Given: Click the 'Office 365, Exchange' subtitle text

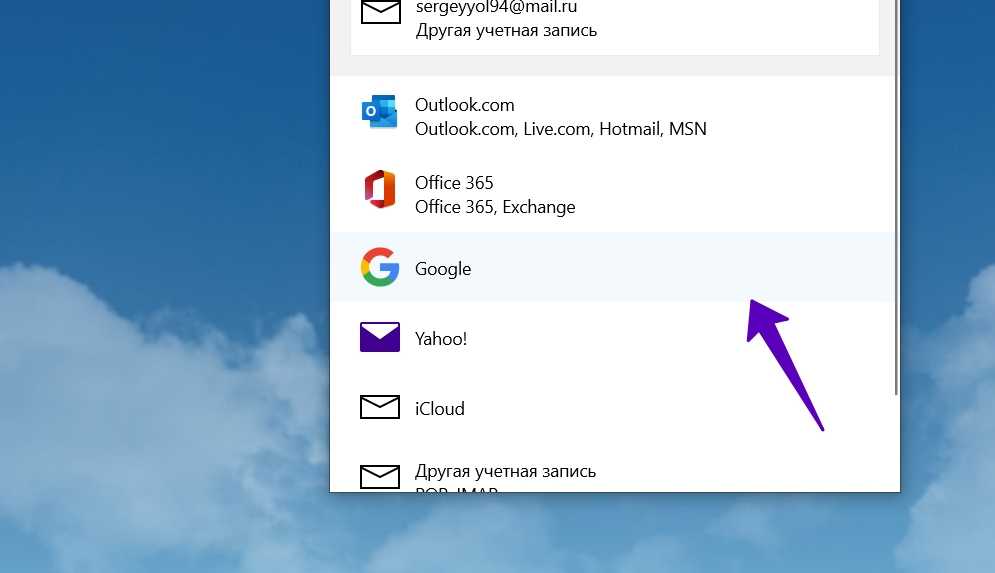Looking at the screenshot, I should point(495,207).
